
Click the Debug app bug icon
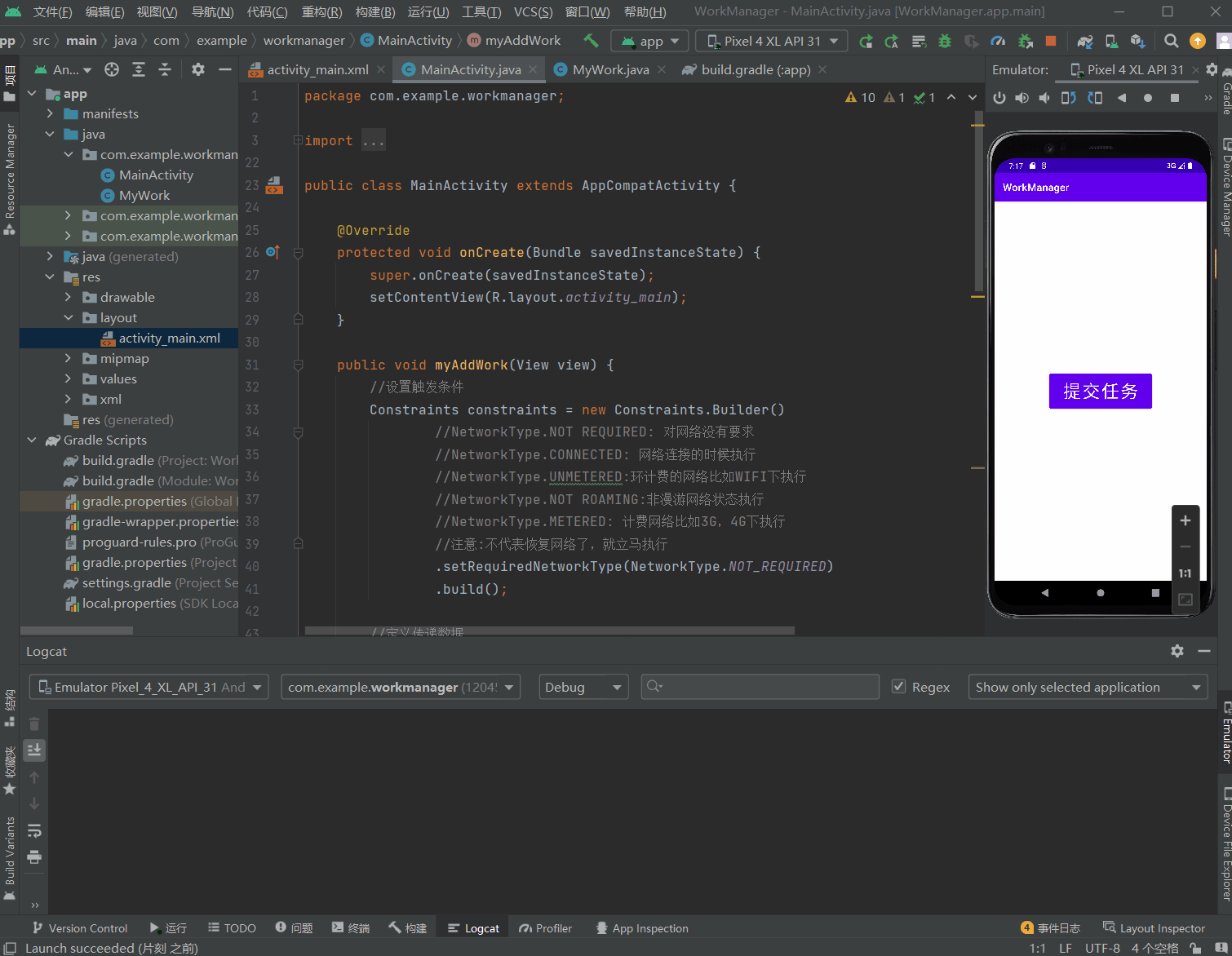pos(945,41)
